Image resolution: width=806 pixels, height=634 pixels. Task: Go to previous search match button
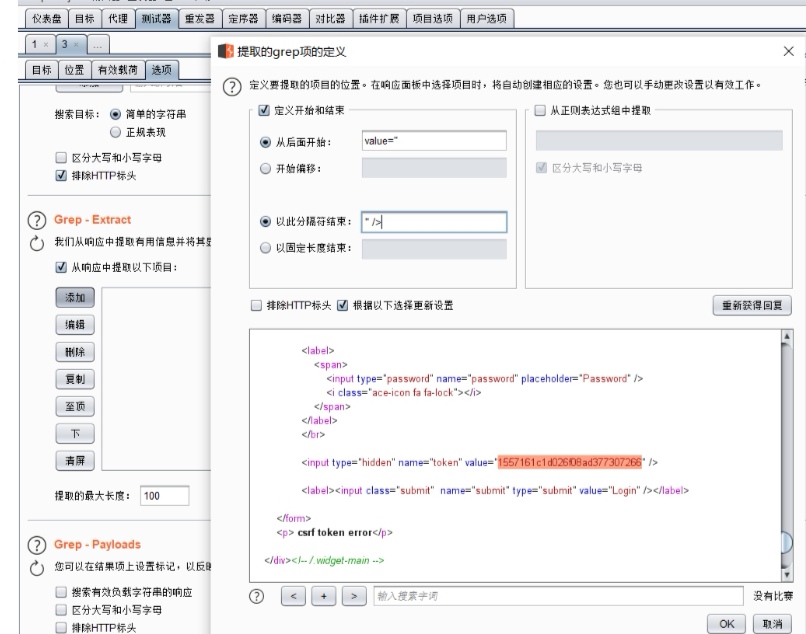[x=294, y=596]
